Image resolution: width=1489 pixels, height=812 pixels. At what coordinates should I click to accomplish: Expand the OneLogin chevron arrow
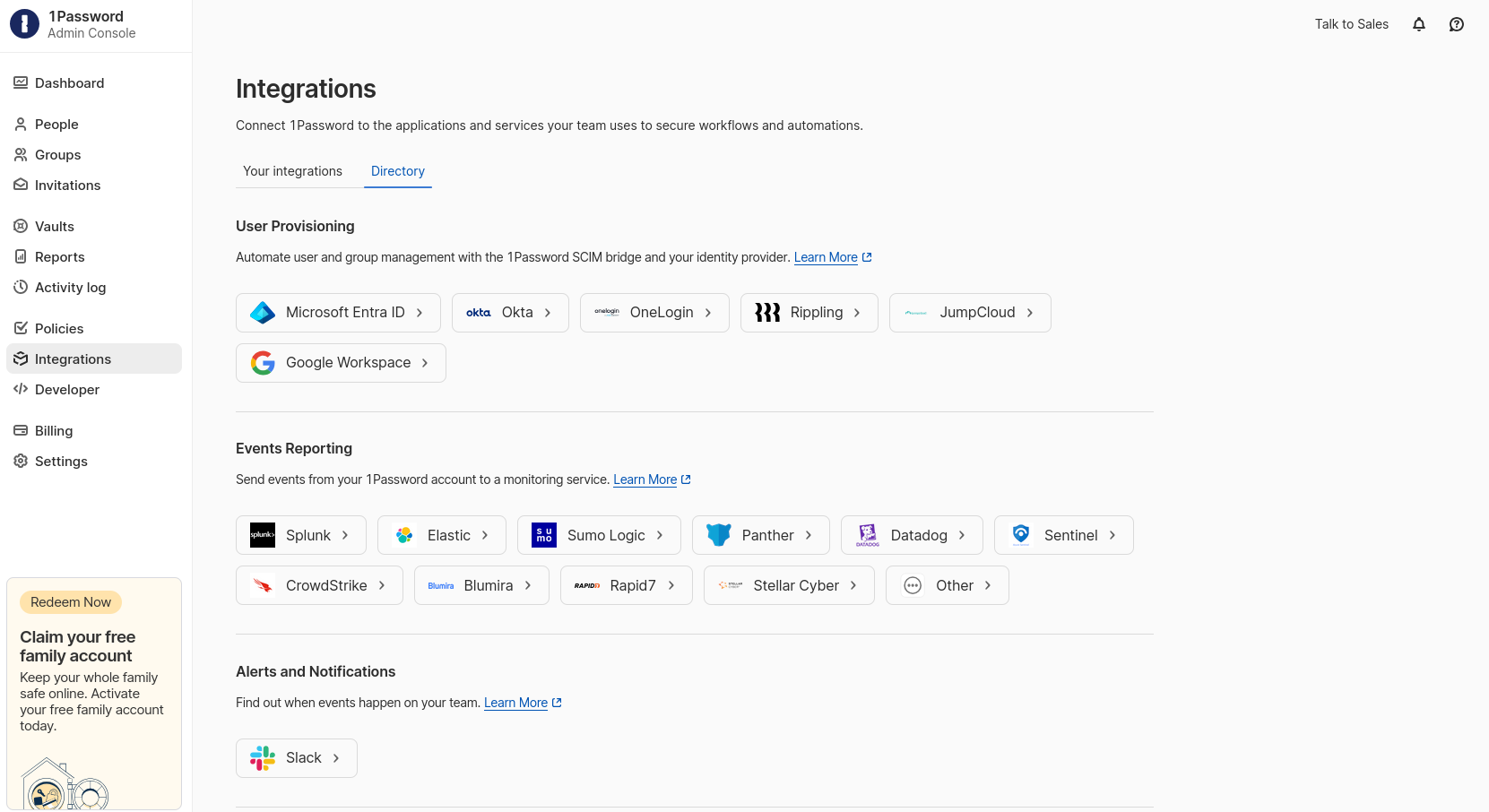[708, 313]
